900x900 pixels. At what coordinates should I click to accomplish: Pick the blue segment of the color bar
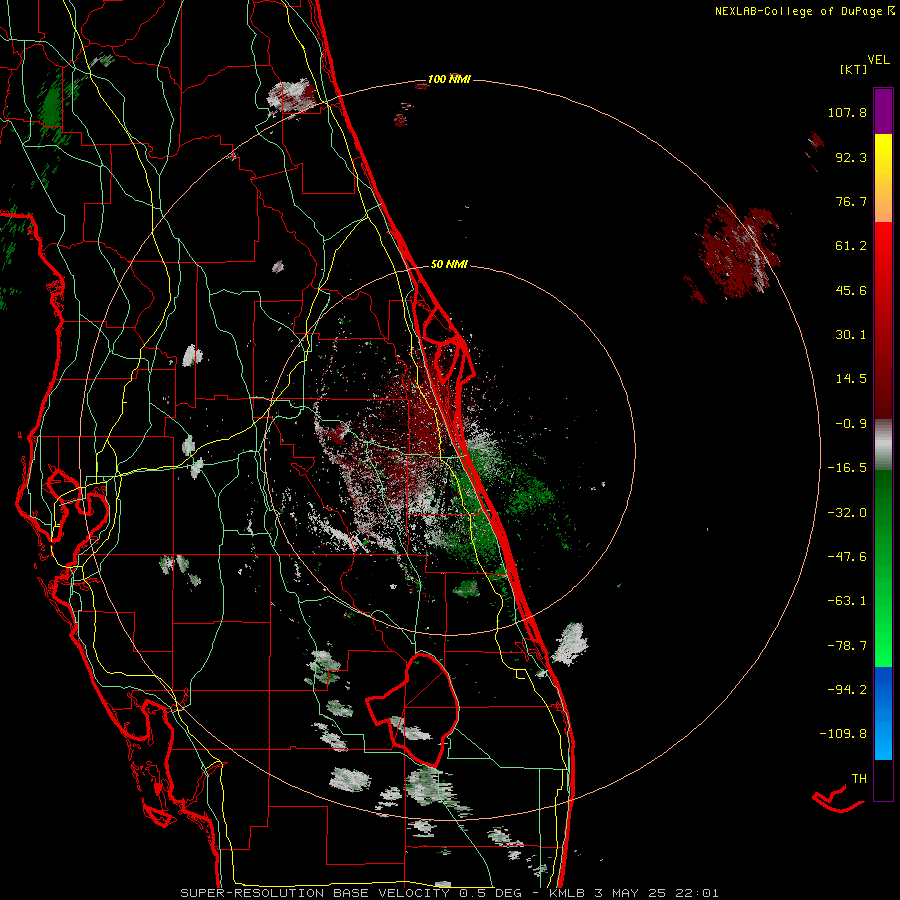point(883,713)
